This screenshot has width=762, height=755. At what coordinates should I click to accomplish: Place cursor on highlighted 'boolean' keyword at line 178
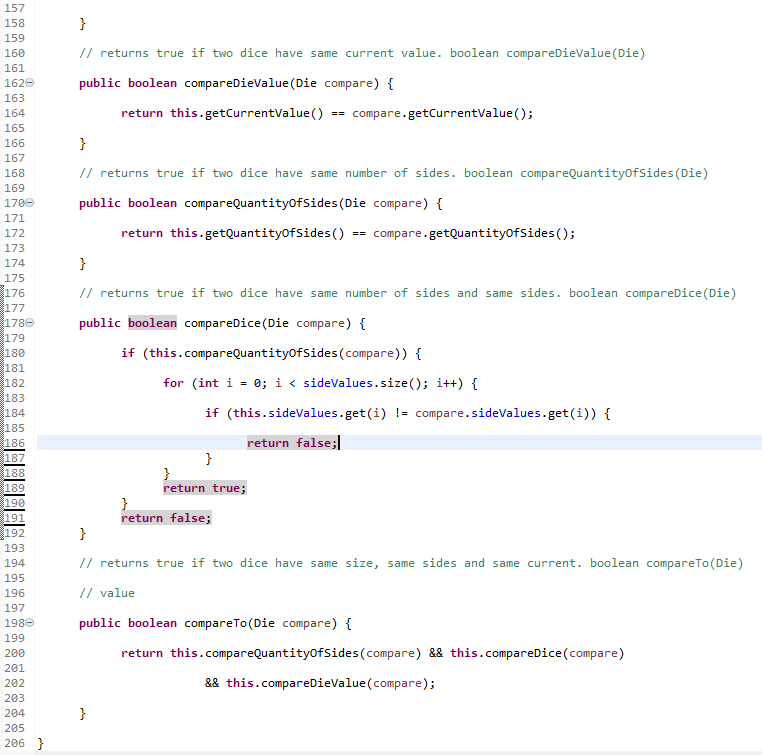(x=152, y=323)
